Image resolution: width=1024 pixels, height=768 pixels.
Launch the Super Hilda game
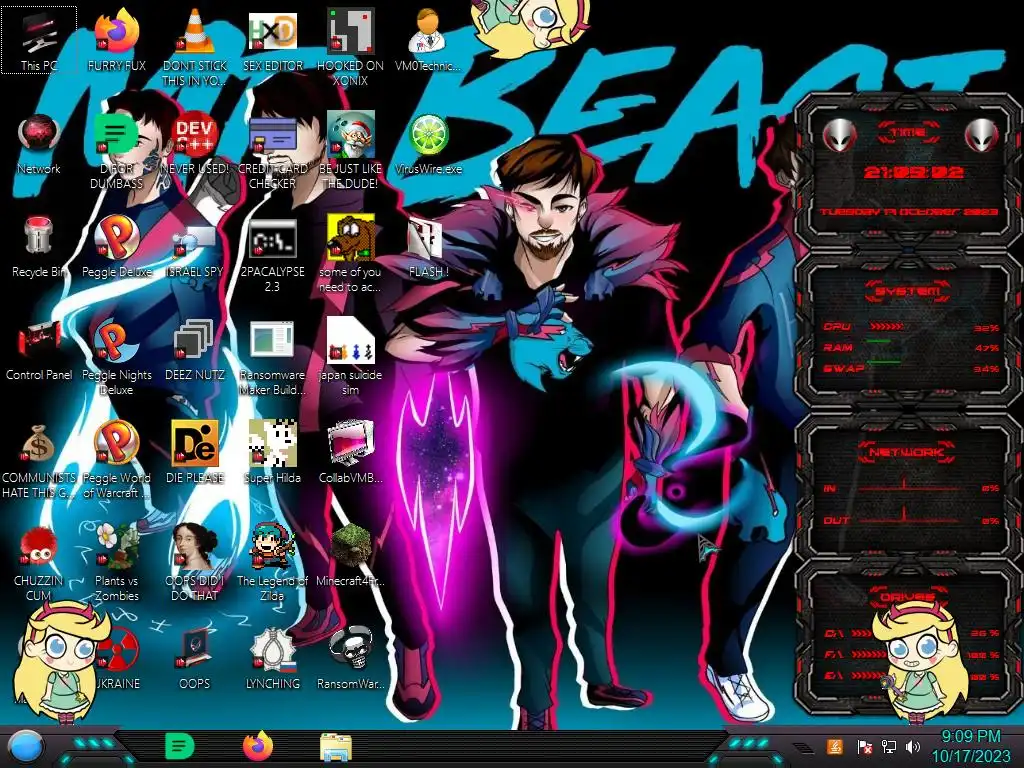coord(272,453)
